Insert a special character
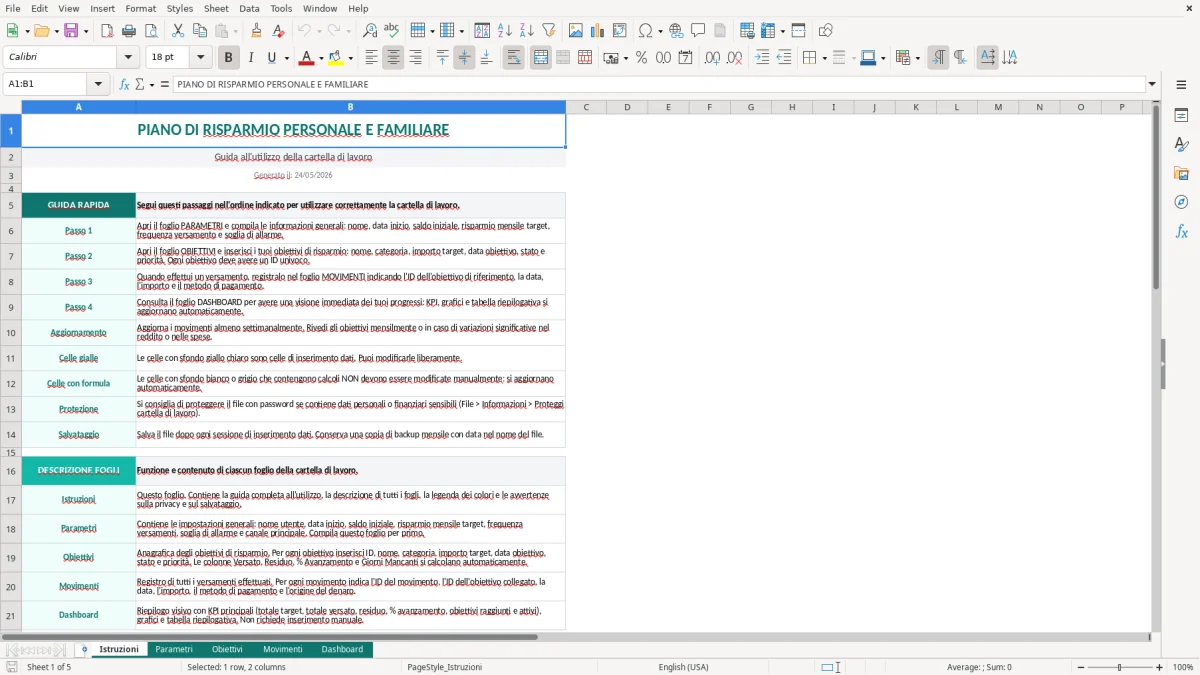This screenshot has height=675, width=1200. (645, 31)
